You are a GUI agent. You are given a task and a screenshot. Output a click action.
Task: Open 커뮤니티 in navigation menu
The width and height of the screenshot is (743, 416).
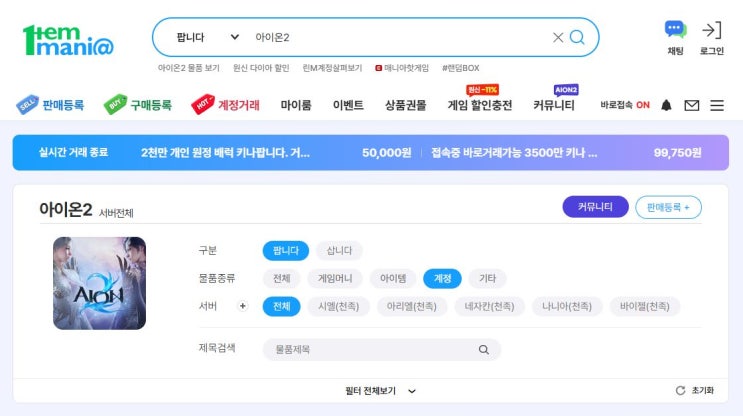[553, 105]
